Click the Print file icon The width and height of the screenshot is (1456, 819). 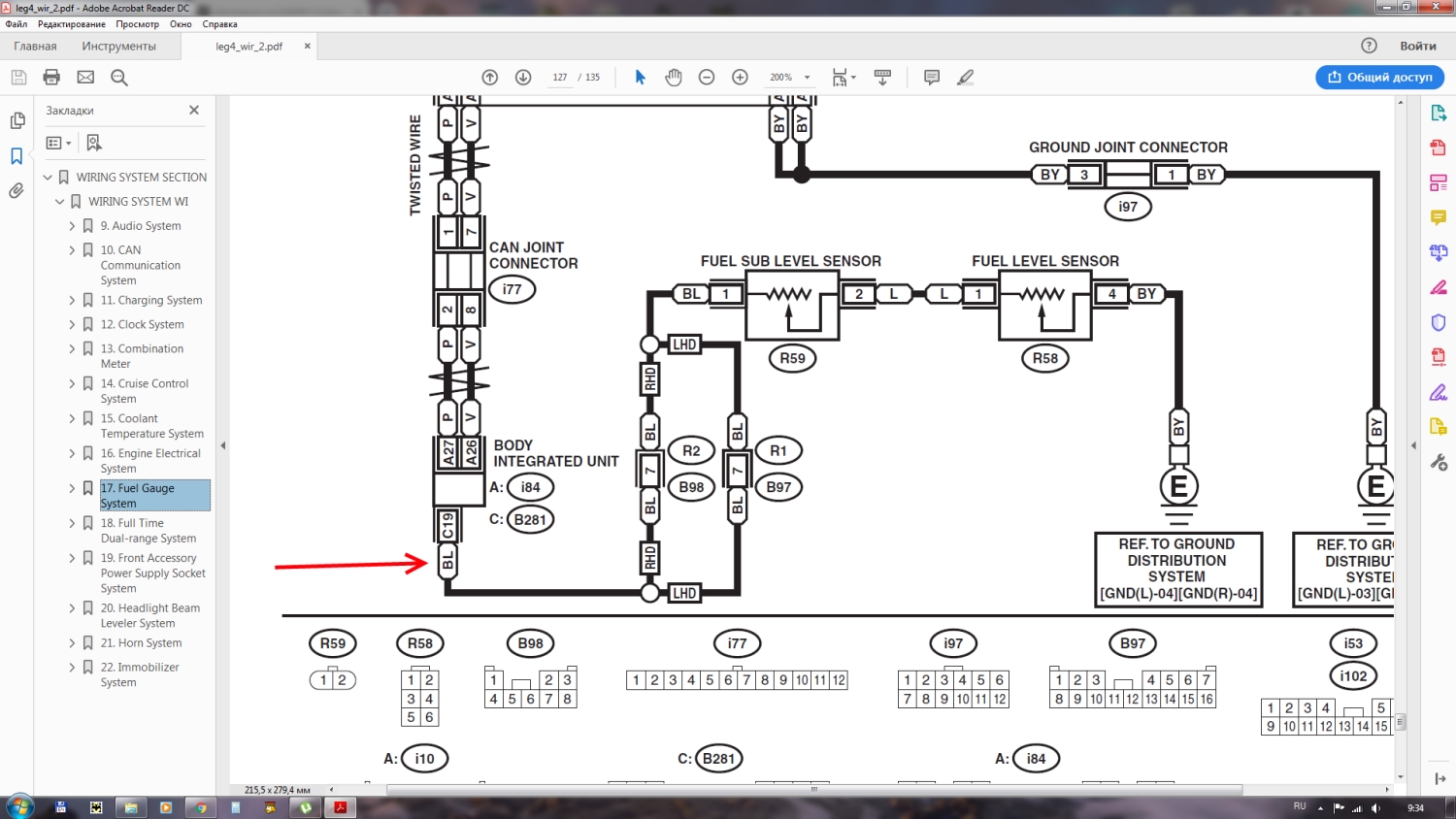(51, 78)
